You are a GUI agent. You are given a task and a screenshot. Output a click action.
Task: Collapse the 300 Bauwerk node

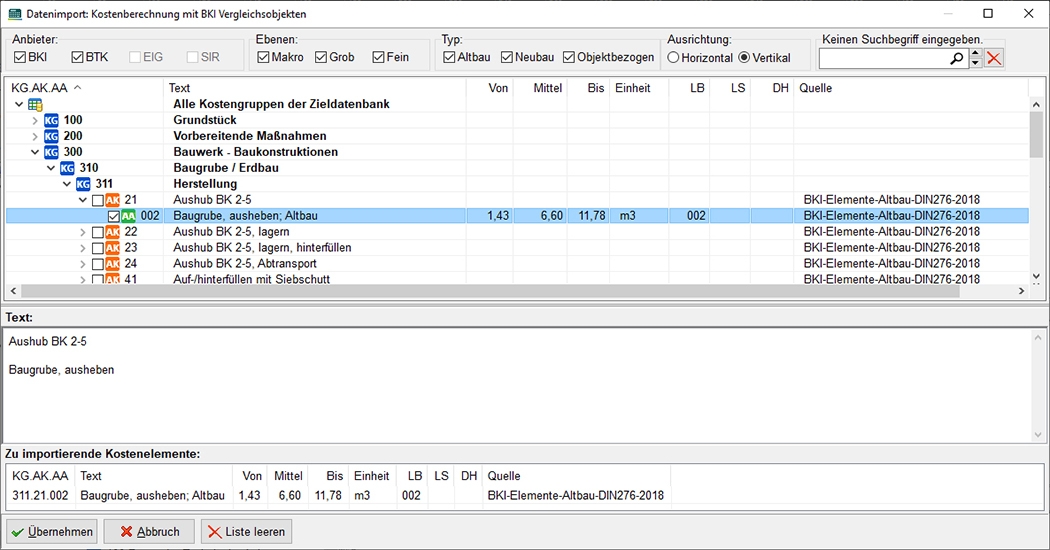[x=35, y=153]
